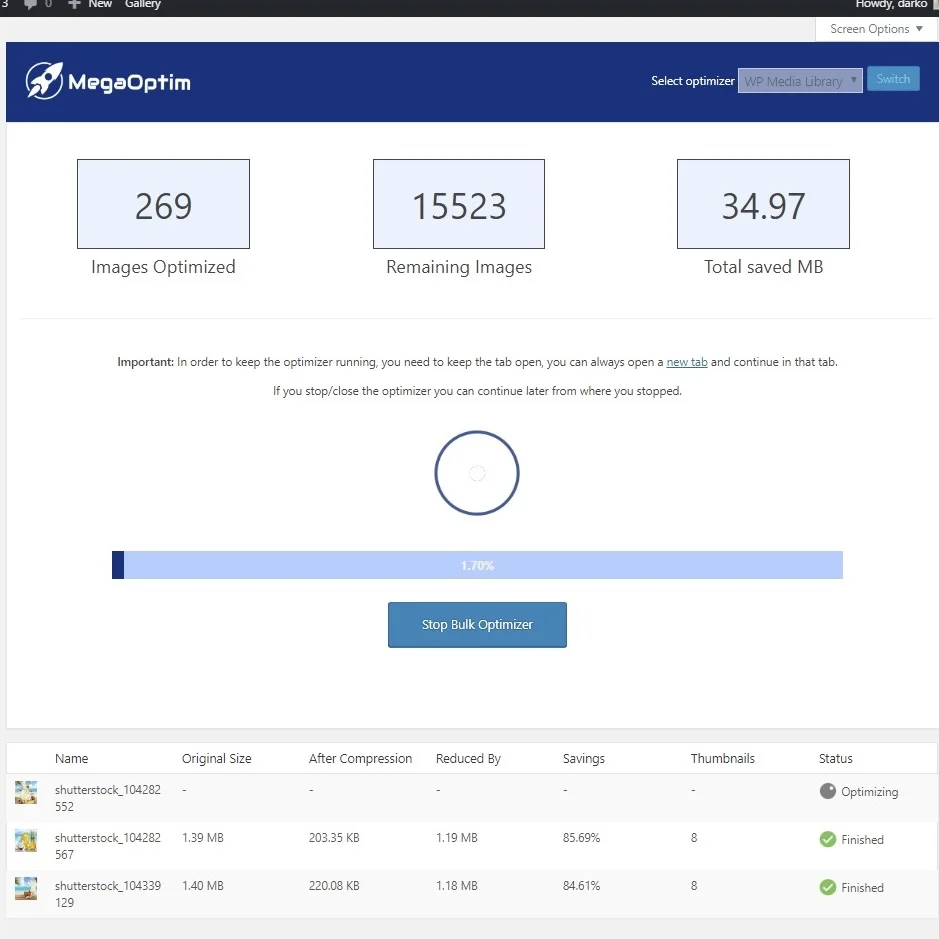This screenshot has height=939, width=939.
Task: Open the Gallery admin bar menu
Action: [x=143, y=5]
